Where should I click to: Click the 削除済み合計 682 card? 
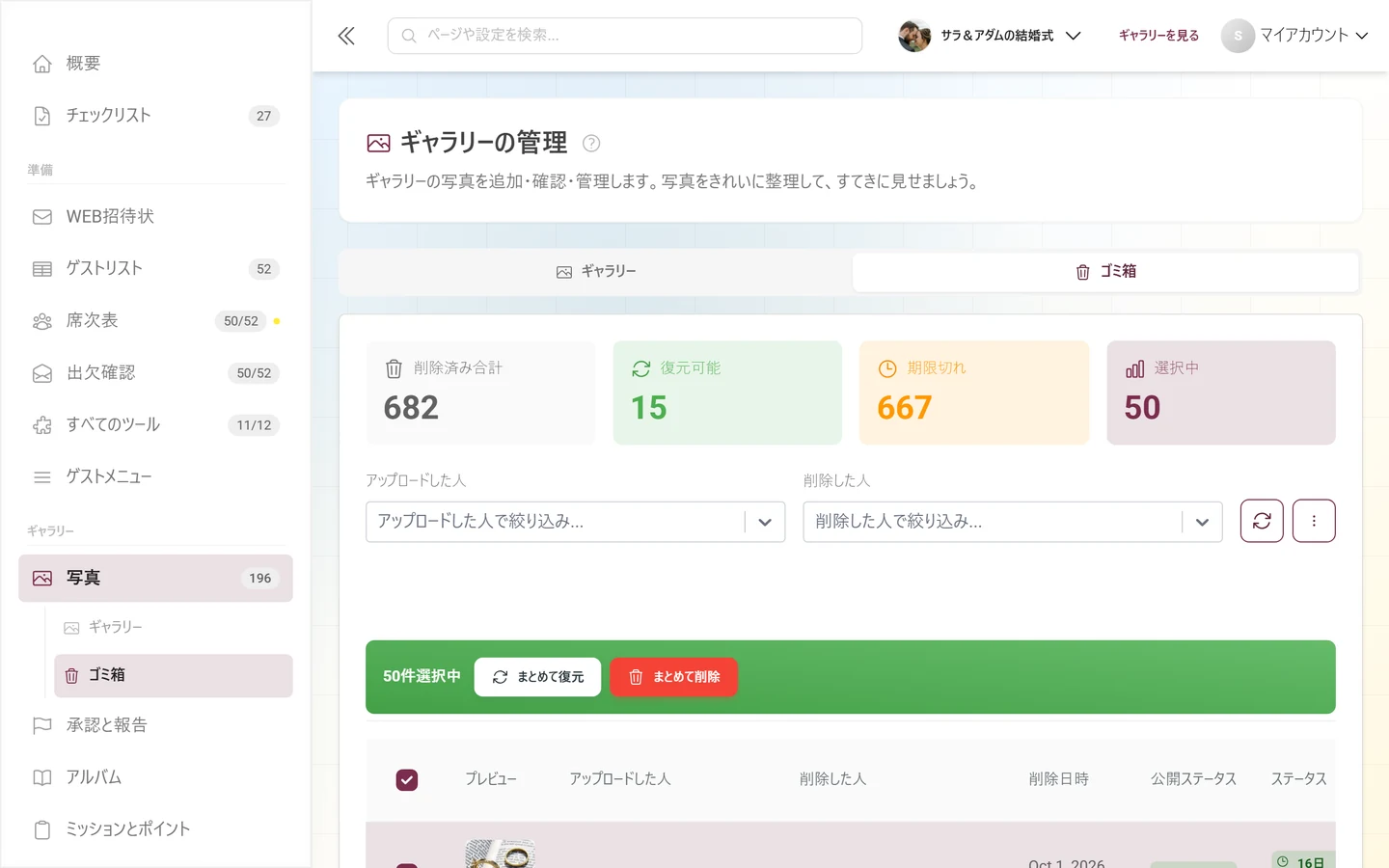click(480, 393)
